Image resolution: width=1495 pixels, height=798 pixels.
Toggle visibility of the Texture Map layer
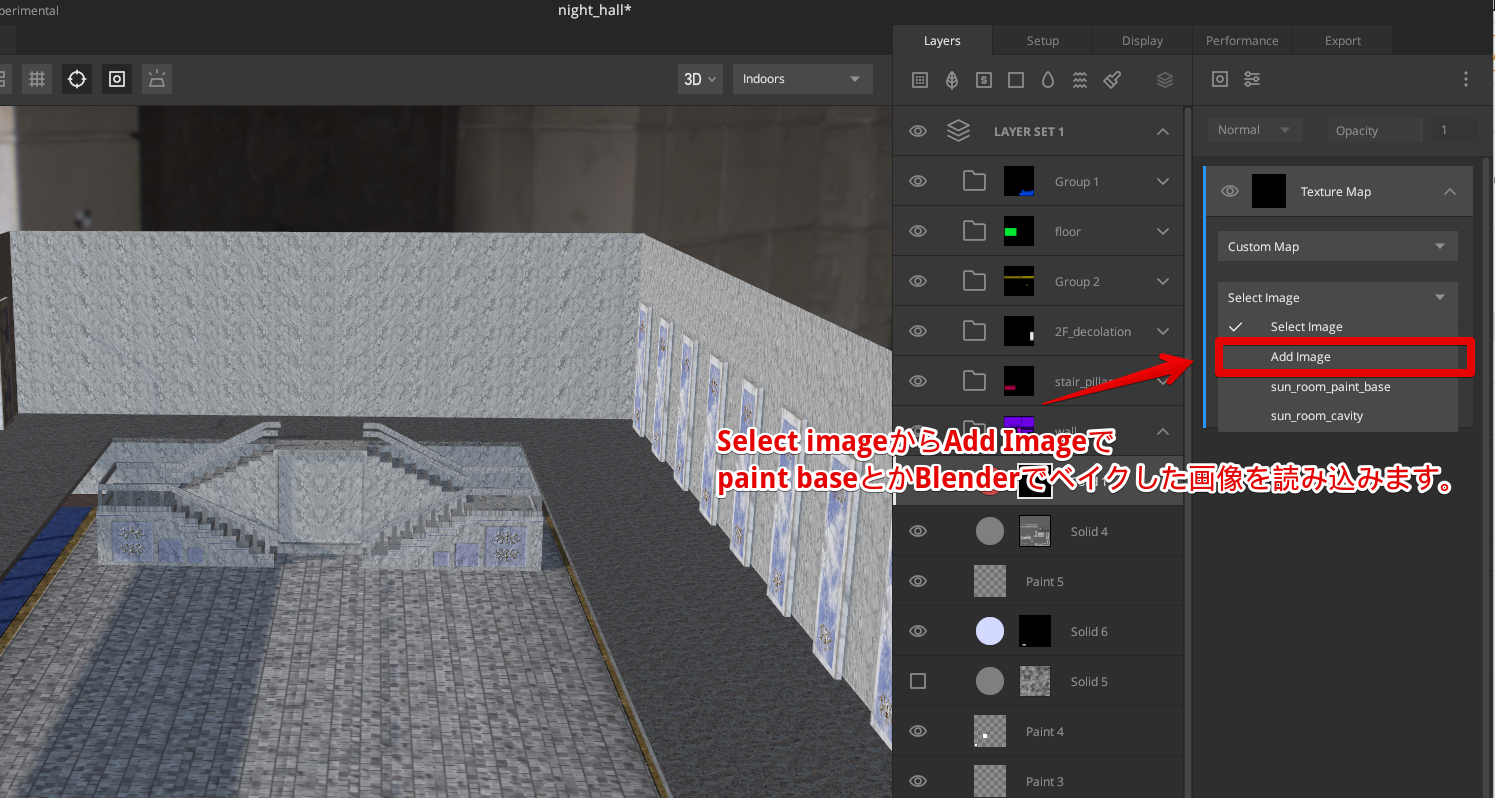(x=1229, y=191)
